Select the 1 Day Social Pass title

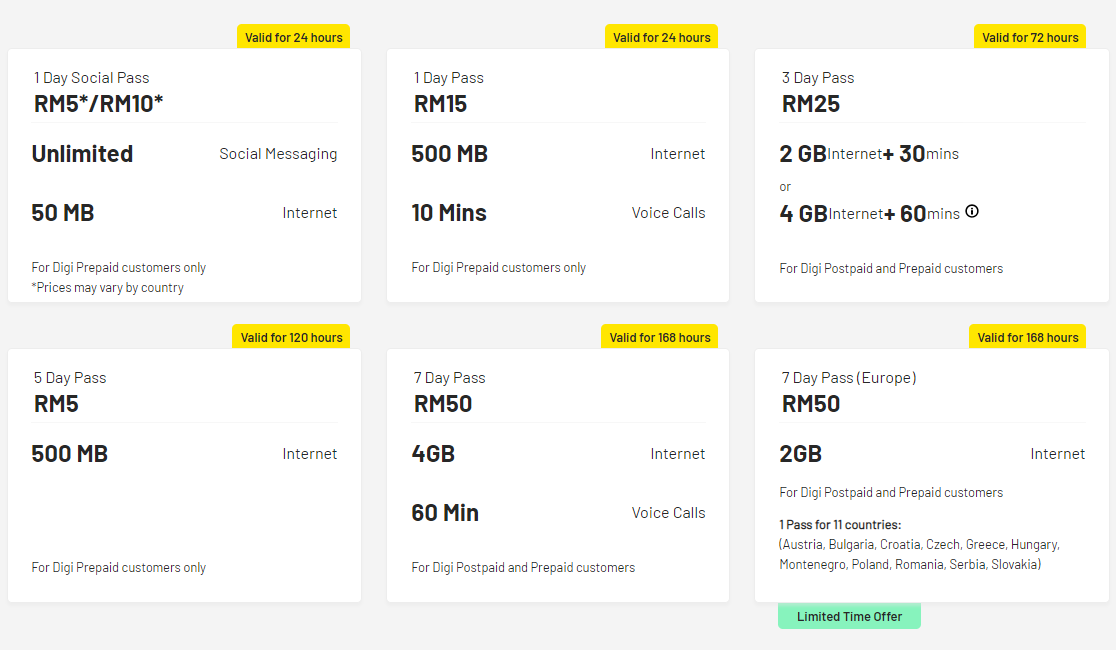tap(91, 78)
